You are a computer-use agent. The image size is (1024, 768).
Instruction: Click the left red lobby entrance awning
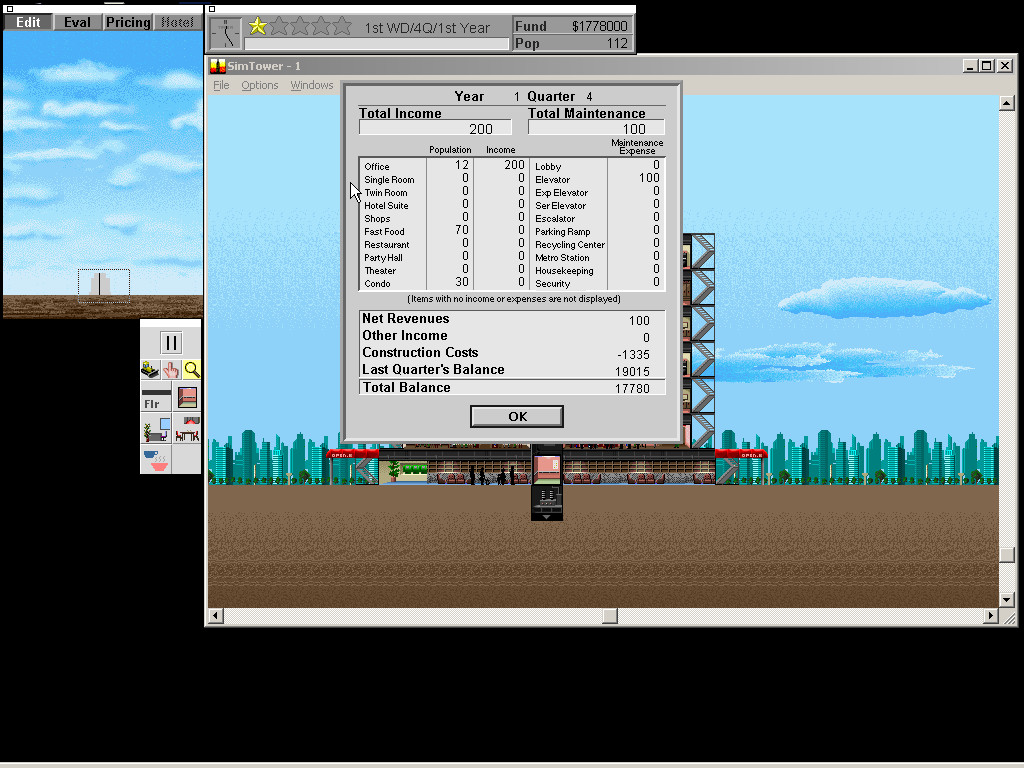tap(353, 454)
